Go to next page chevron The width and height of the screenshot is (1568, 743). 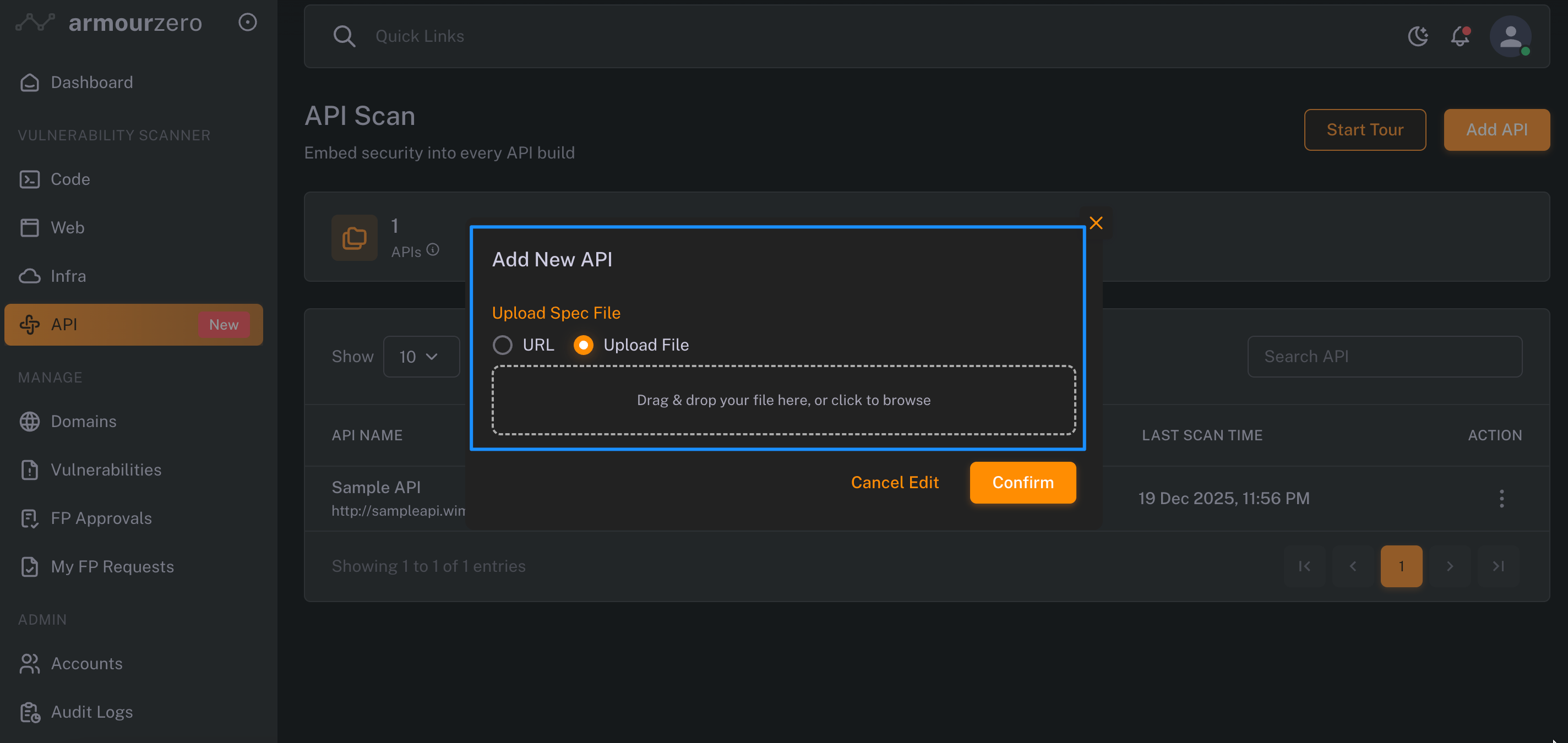1450,566
